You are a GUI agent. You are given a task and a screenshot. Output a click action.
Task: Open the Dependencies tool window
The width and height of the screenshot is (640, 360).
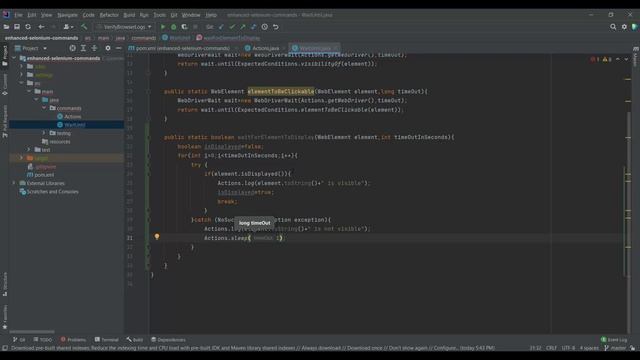pos(168,340)
